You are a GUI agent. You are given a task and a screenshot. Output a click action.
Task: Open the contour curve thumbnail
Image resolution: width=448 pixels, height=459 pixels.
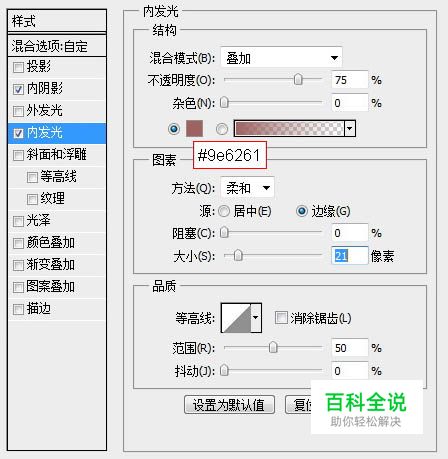pos(236,318)
